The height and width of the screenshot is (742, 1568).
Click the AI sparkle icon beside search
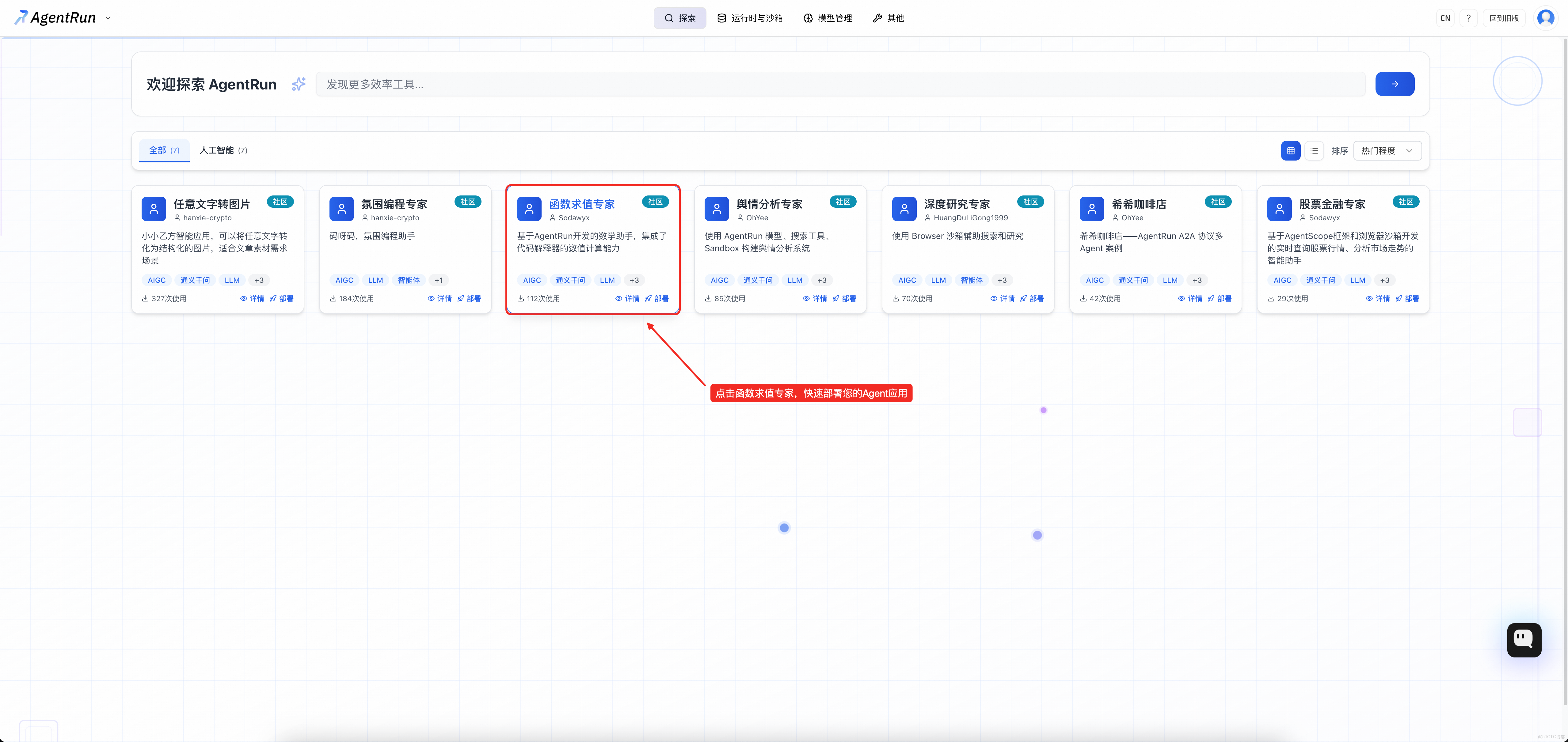pos(298,84)
